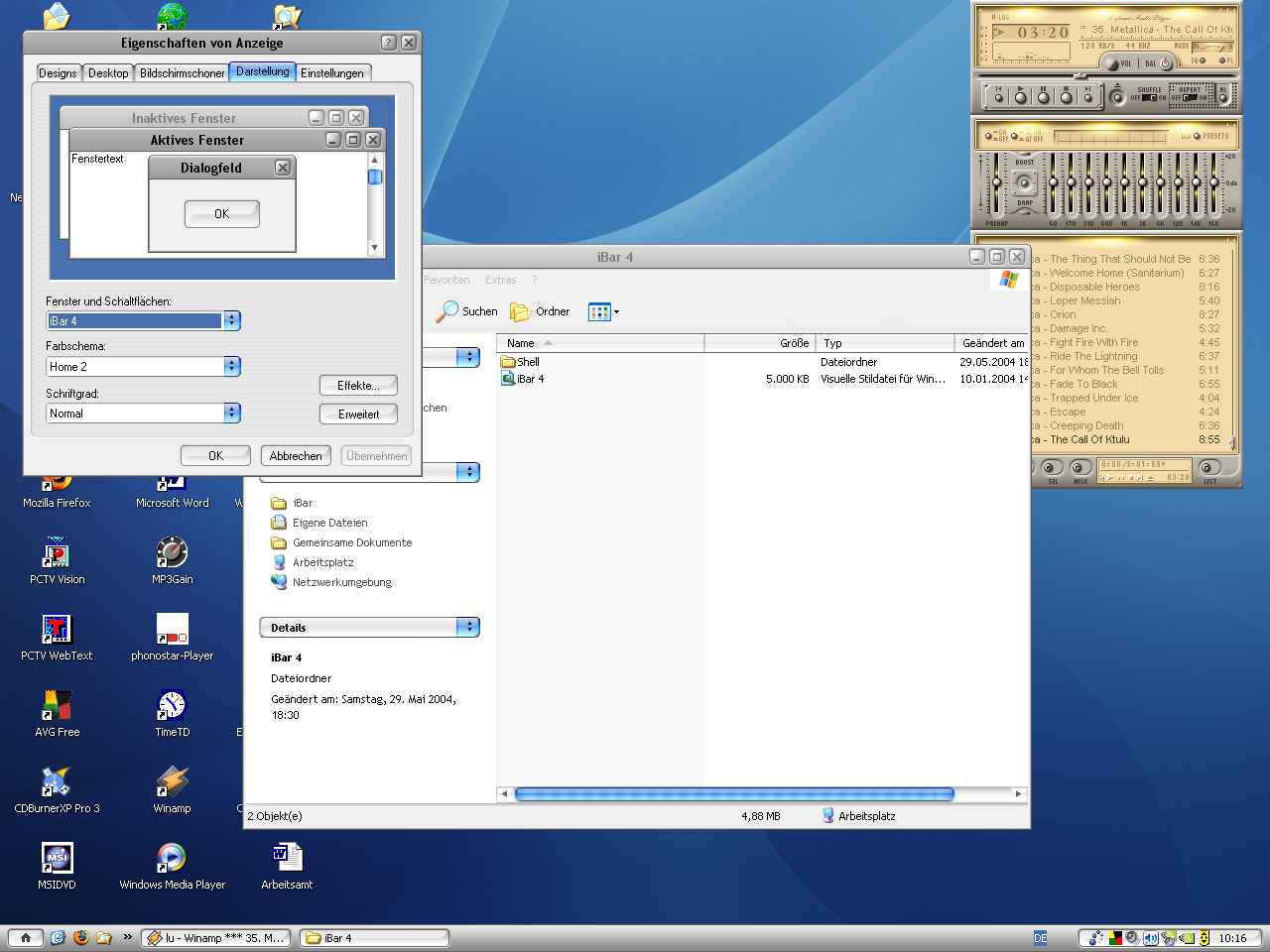Select iBar 4 style file in list
This screenshot has width=1270, height=952.
coord(523,379)
